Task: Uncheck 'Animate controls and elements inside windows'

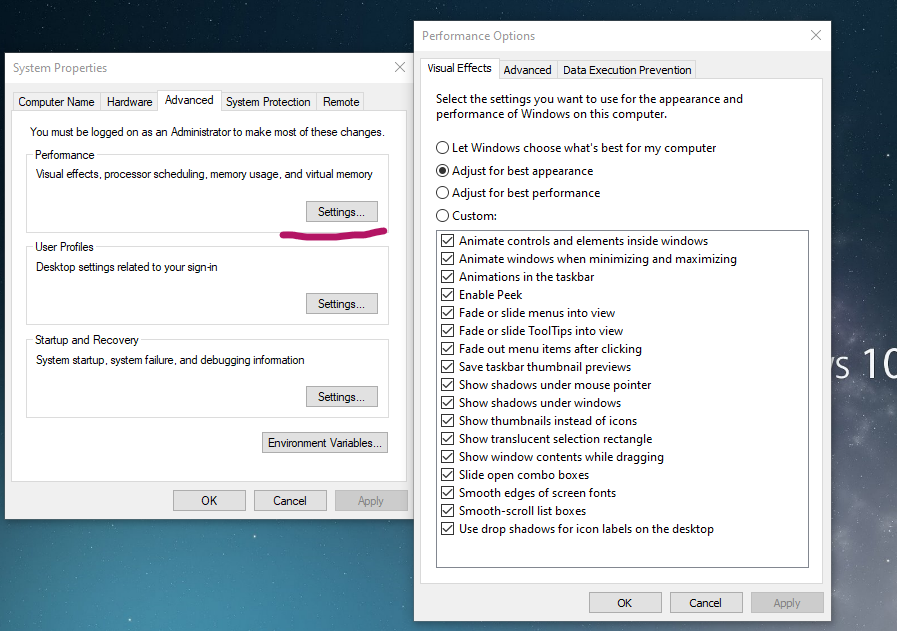Action: [x=447, y=241]
